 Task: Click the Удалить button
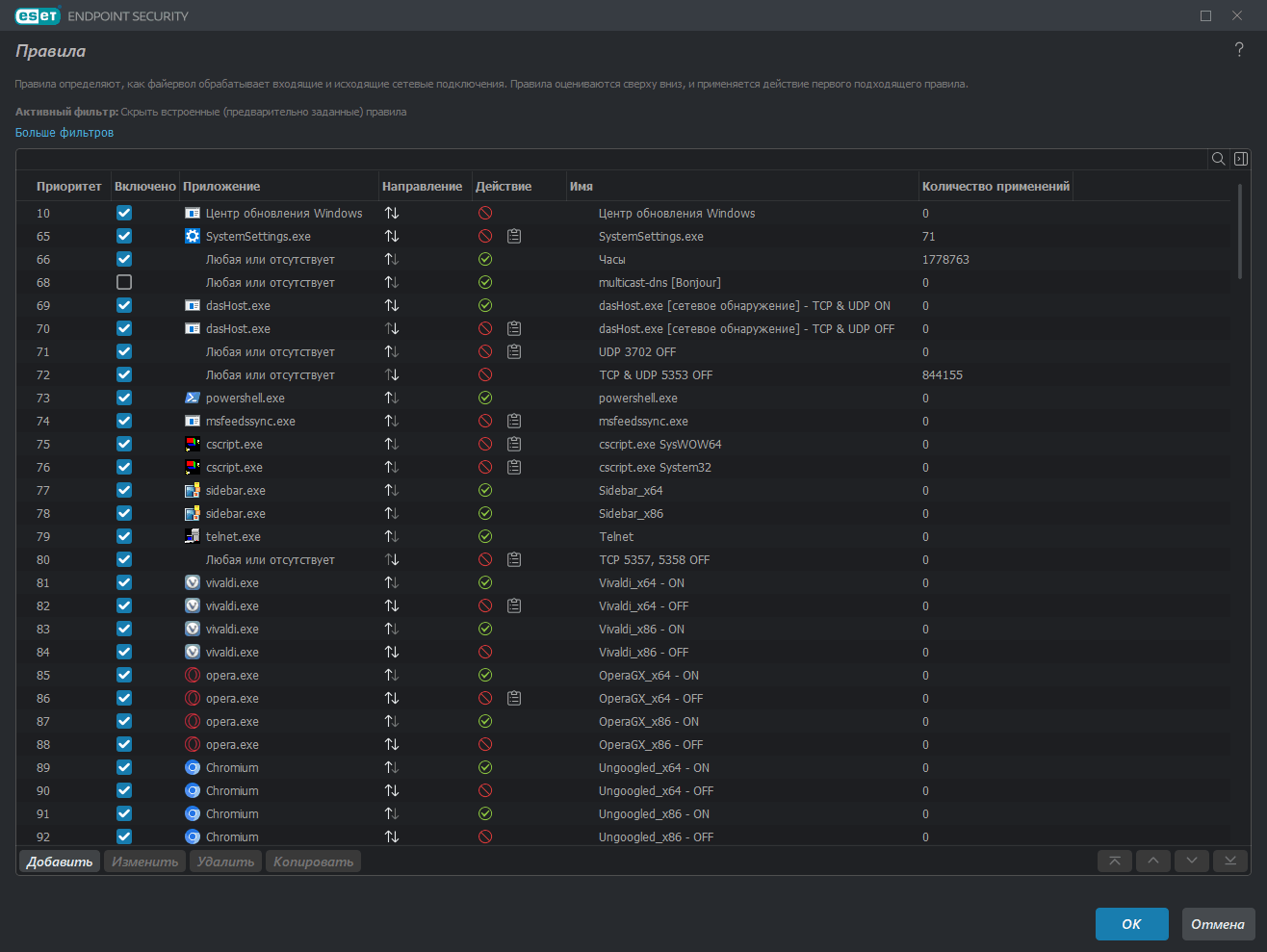pos(225,861)
